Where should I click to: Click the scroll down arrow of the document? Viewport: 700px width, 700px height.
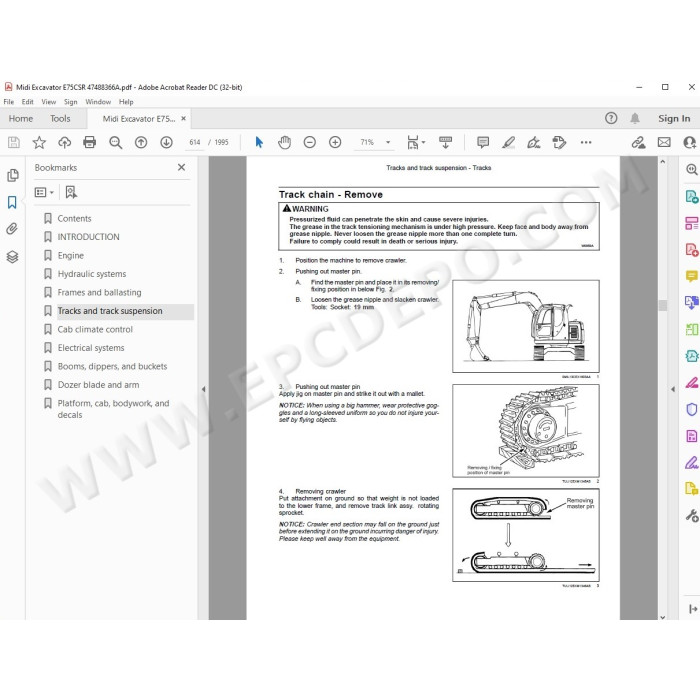coord(662,617)
